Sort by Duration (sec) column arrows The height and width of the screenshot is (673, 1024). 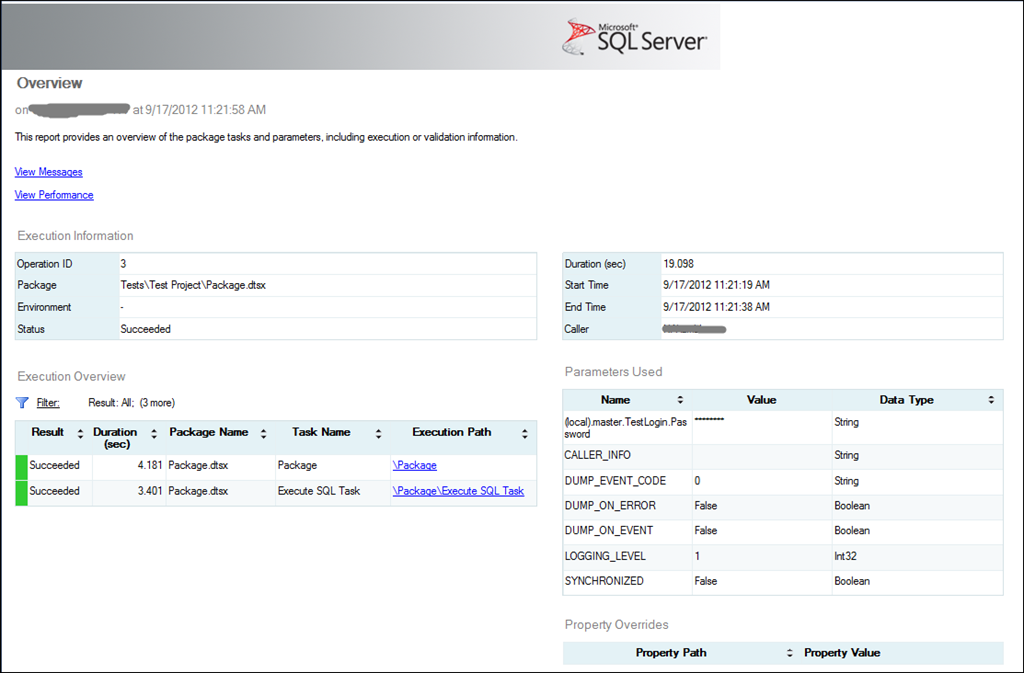154,434
